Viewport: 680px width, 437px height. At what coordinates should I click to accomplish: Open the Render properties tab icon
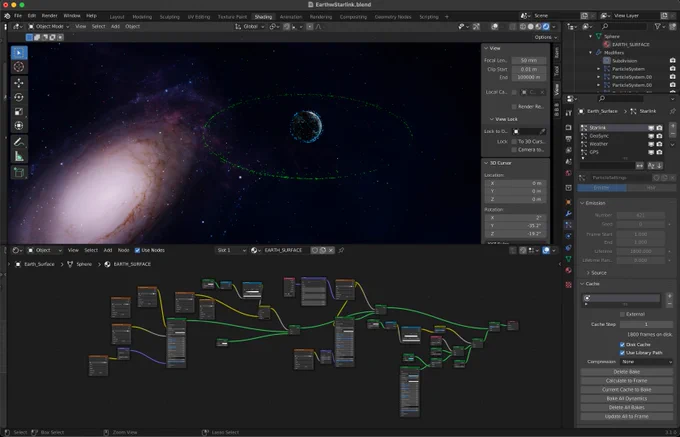tap(569, 127)
